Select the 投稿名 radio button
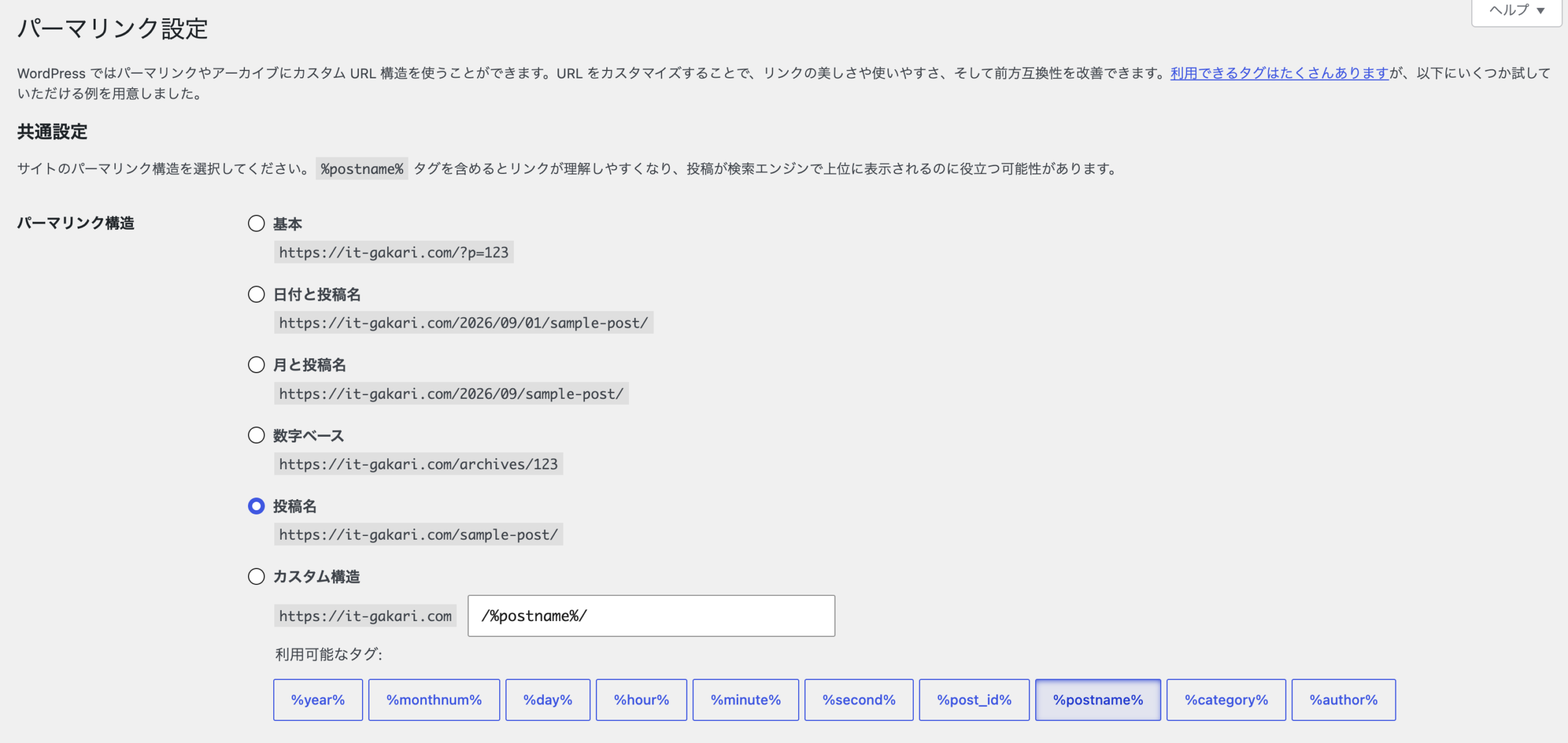Image resolution: width=1568 pixels, height=743 pixels. (256, 506)
